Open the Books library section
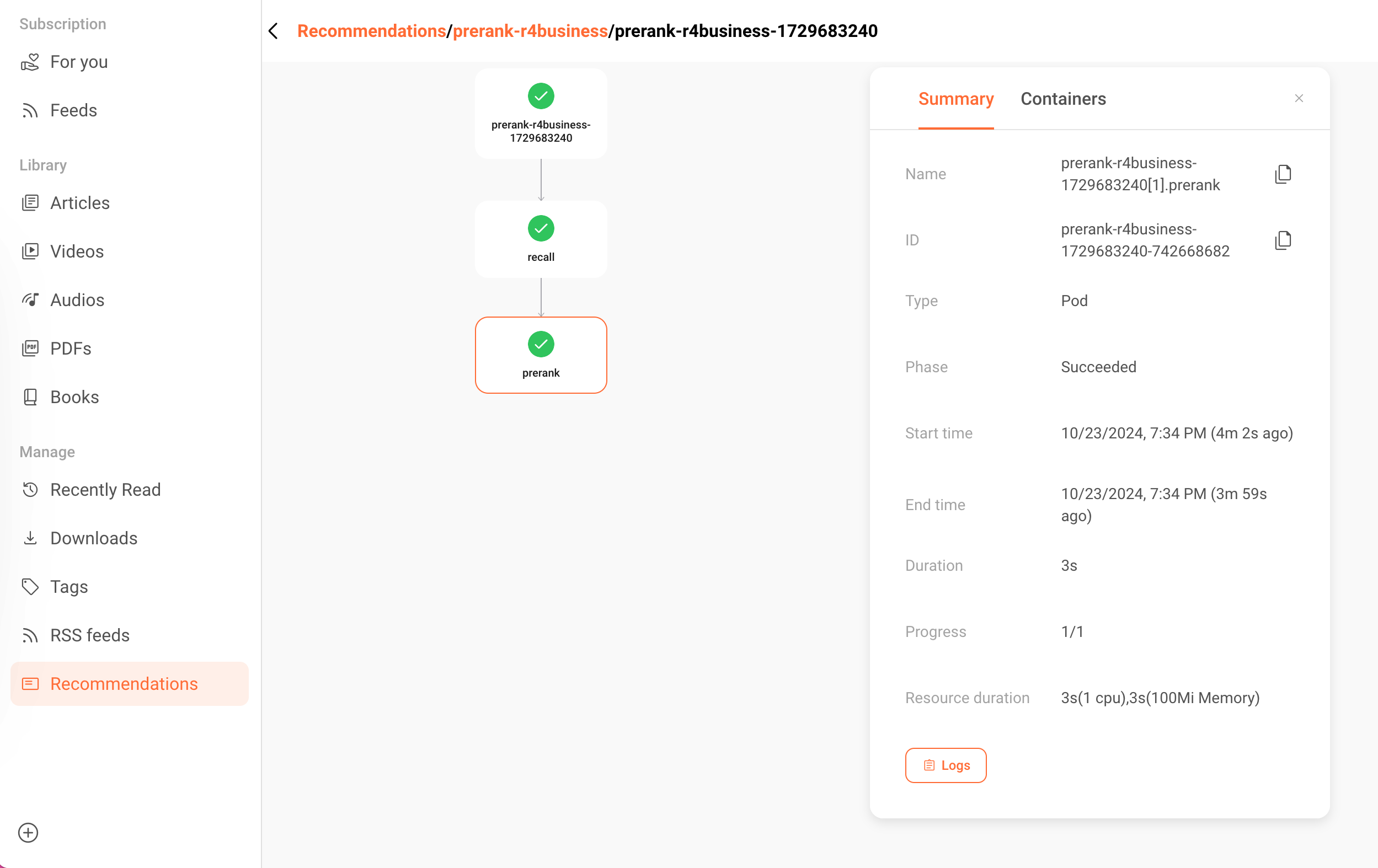The height and width of the screenshot is (868, 1378). pyautogui.click(x=129, y=397)
